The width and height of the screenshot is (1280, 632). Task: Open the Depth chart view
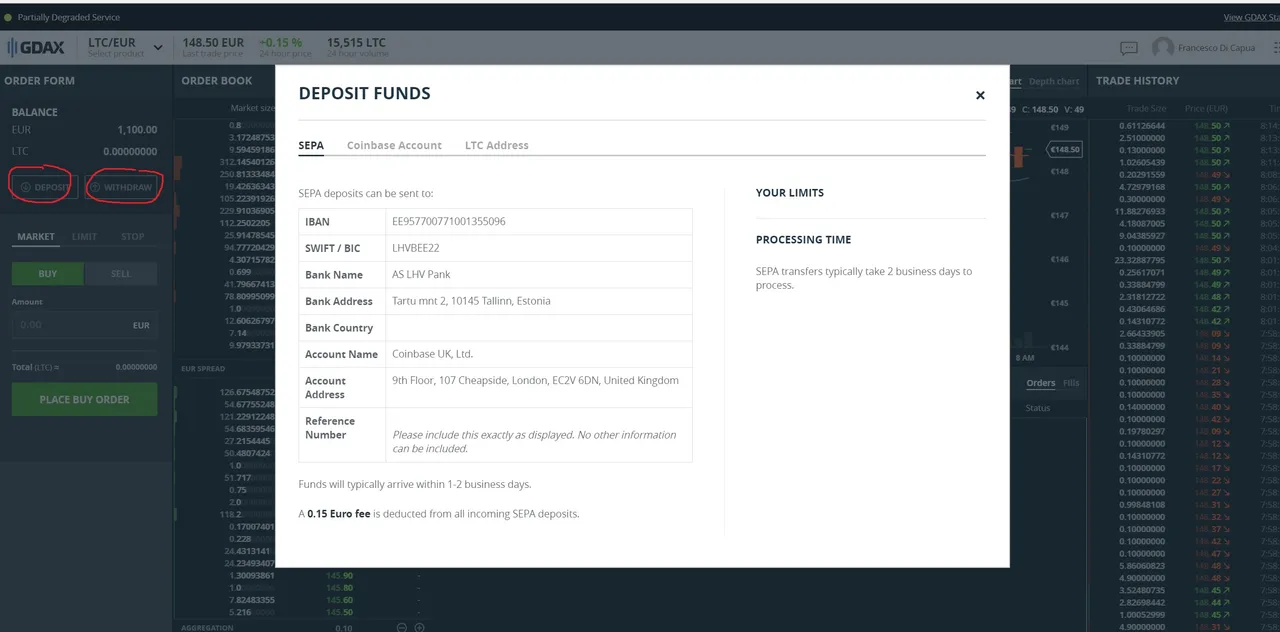click(1054, 82)
